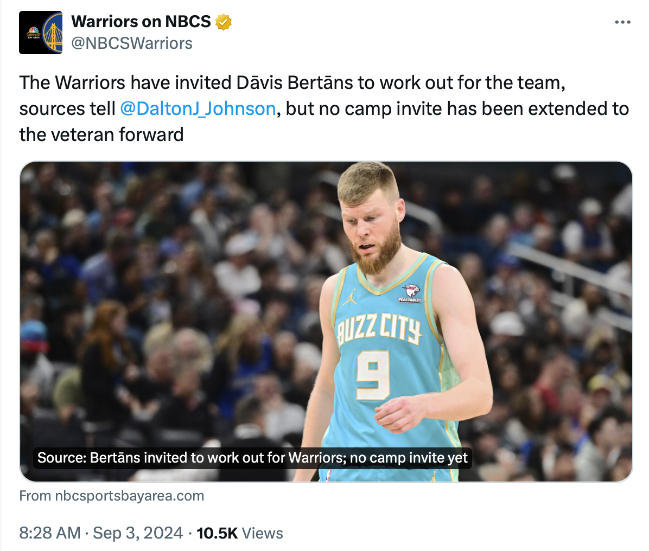Open the @DaltonJ_Johnson mention link
The width and height of the screenshot is (649, 551).
(198, 109)
